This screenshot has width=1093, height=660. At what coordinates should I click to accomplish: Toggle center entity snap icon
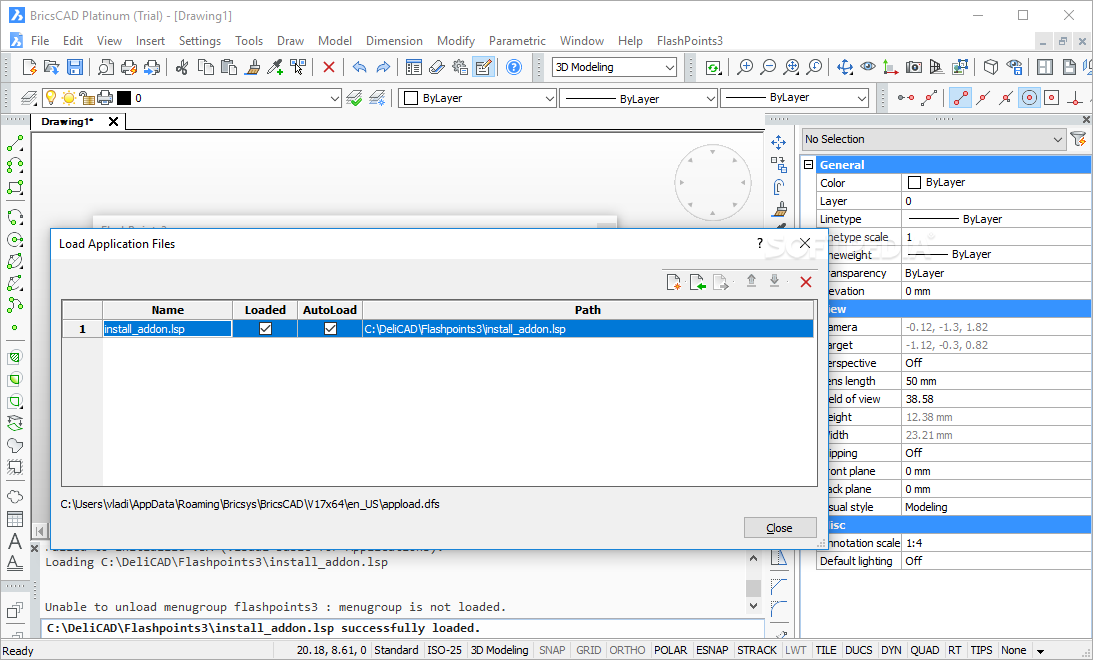tap(1029, 98)
